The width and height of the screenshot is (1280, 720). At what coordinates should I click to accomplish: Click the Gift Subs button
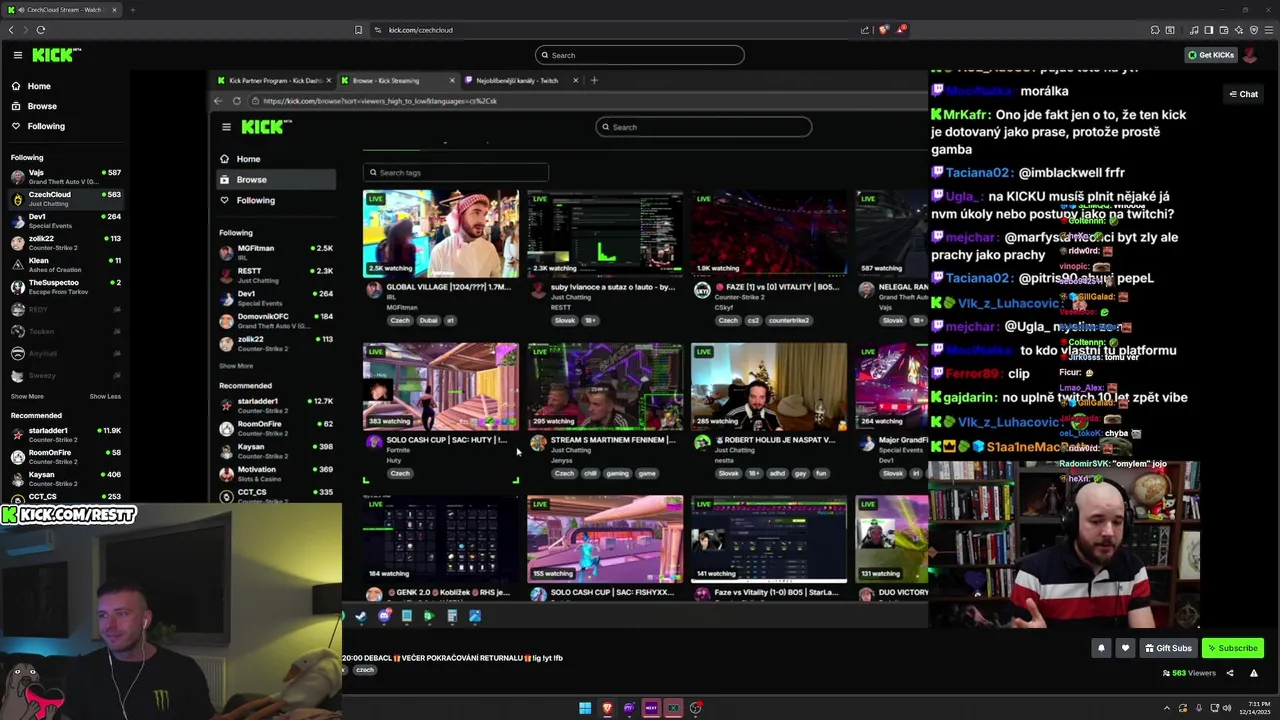tap(1169, 648)
